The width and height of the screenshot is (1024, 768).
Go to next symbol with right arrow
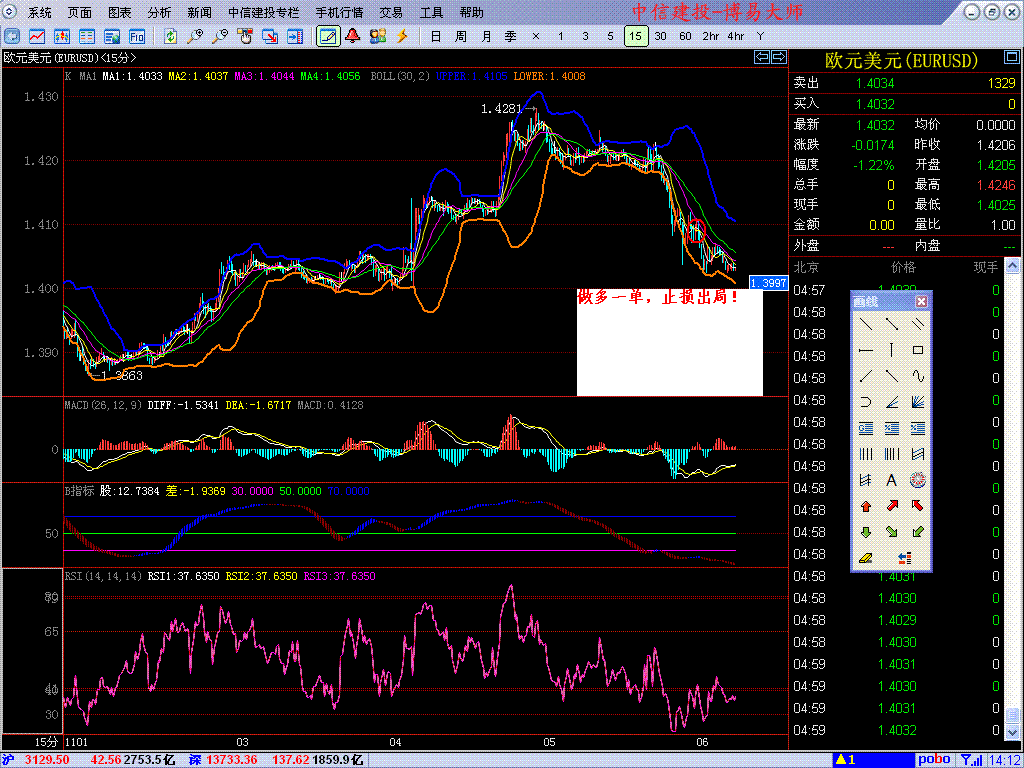click(778, 57)
